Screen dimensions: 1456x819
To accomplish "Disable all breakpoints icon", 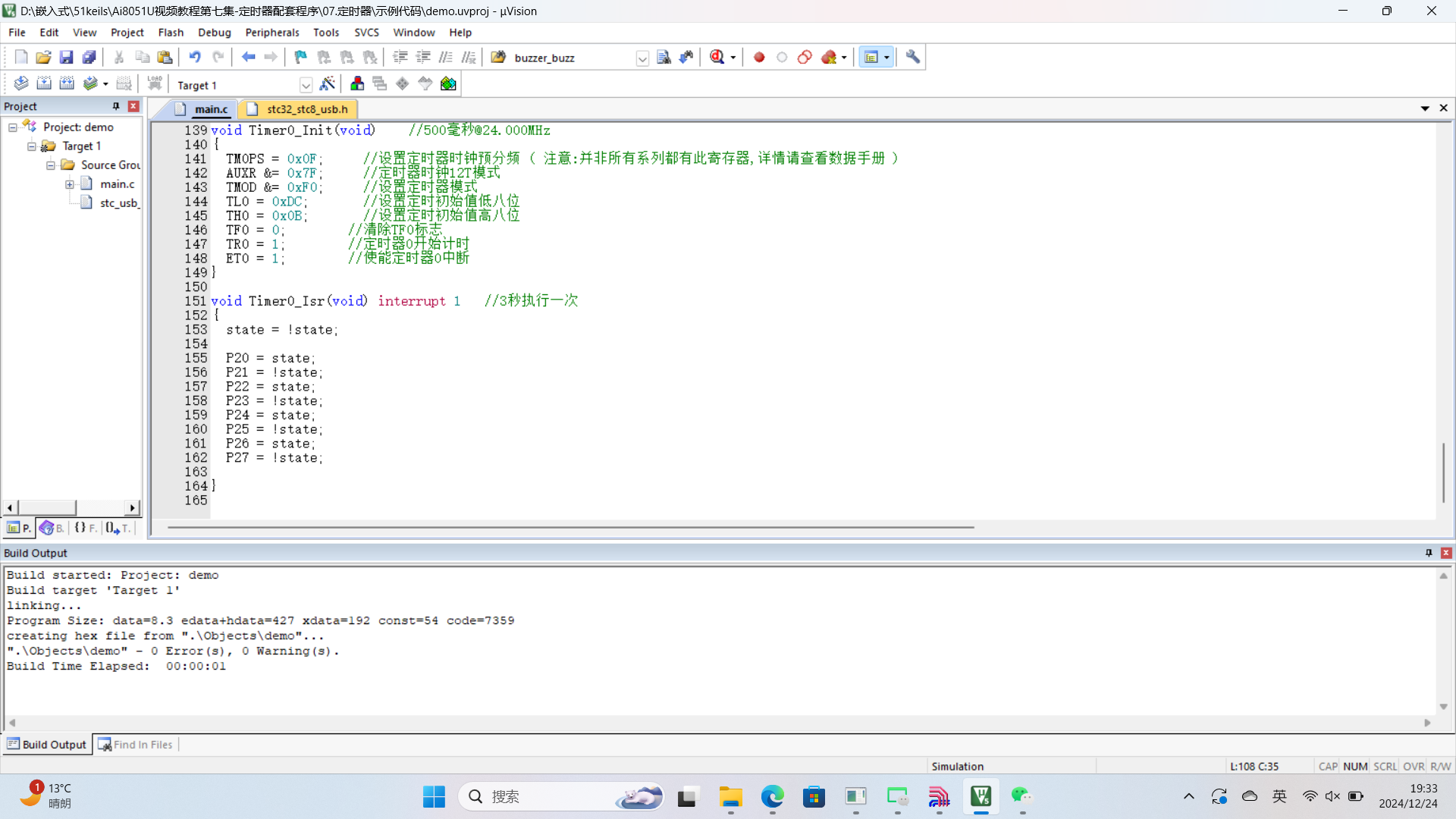I will 805,57.
